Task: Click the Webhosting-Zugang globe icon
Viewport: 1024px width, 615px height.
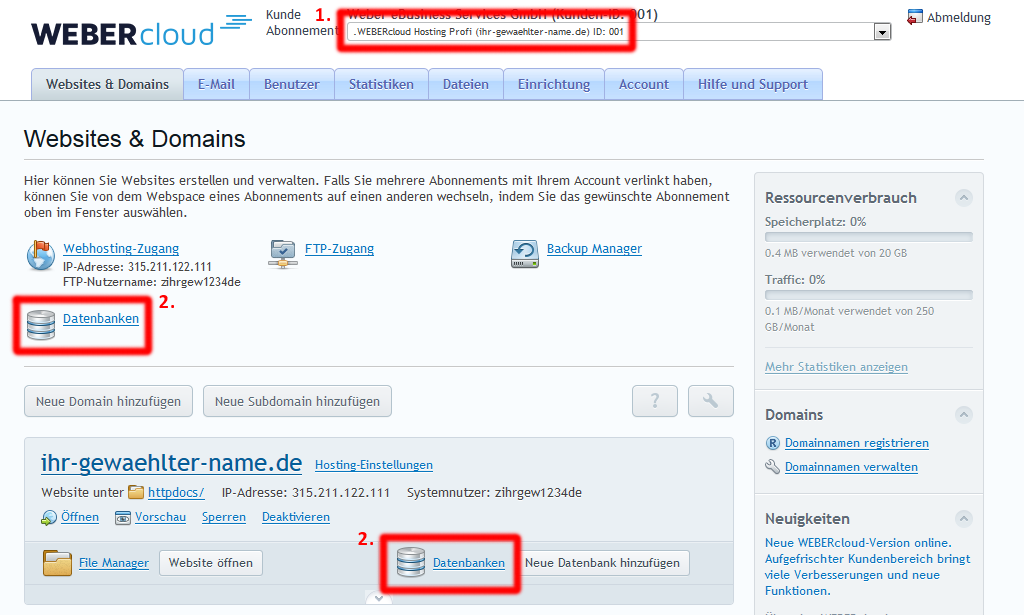Action: [40, 255]
